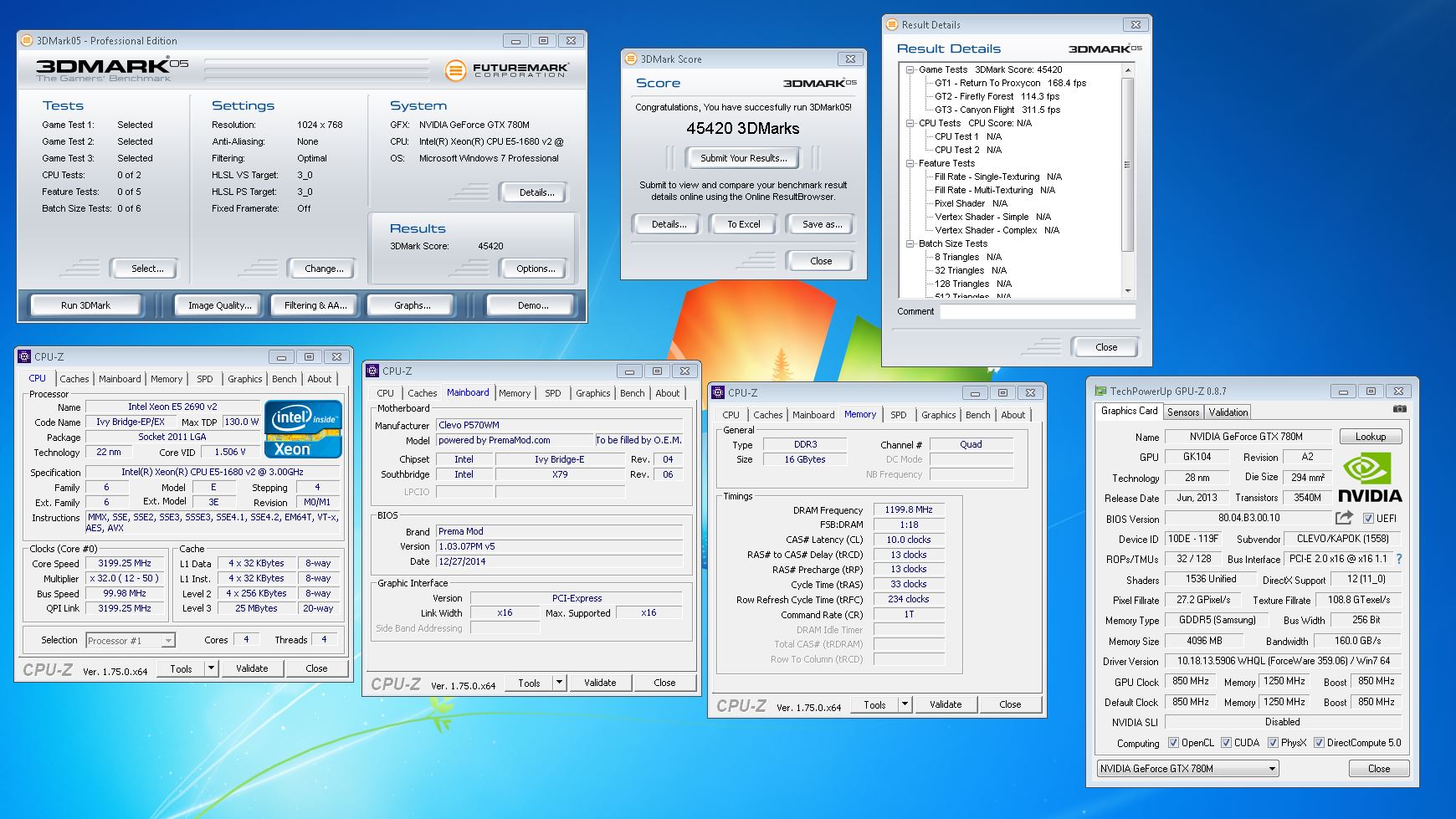This screenshot has height=819, width=1456.
Task: Collapse the CPU Tests tree node
Action: click(x=910, y=123)
